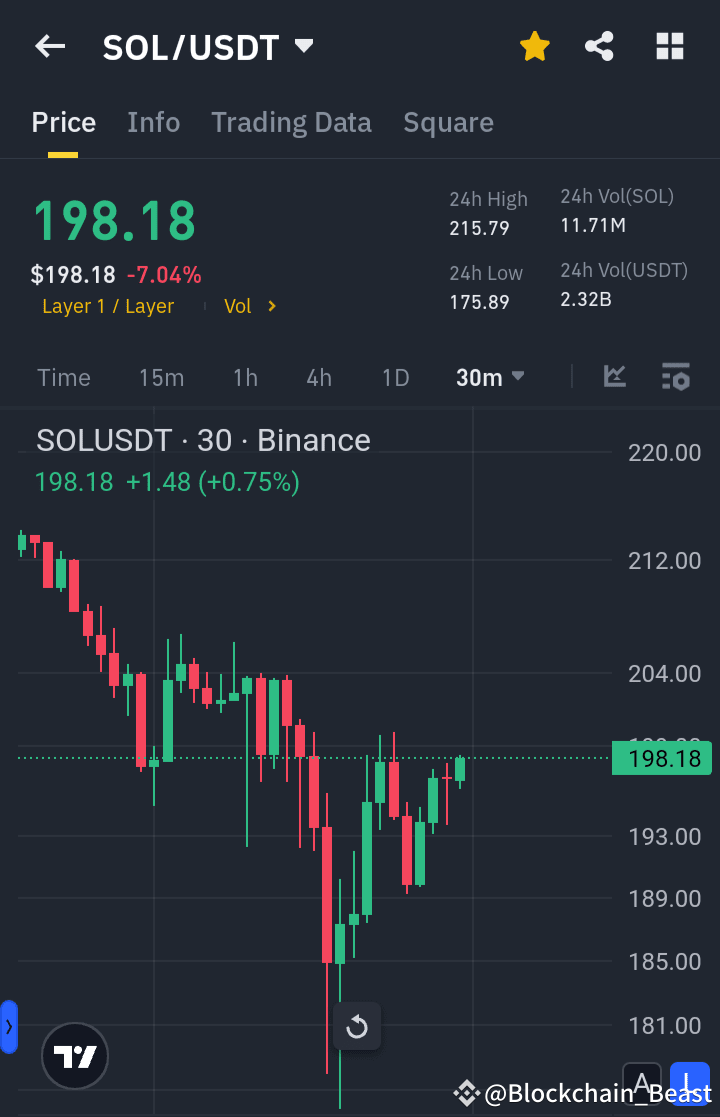The width and height of the screenshot is (720, 1117).
Task: Select the 1D timeframe
Action: (x=395, y=377)
